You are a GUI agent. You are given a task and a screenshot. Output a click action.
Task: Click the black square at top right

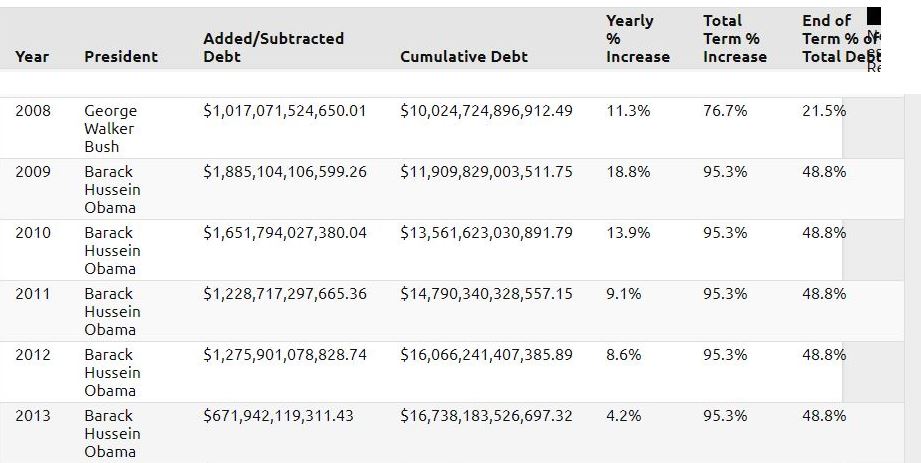[874, 16]
